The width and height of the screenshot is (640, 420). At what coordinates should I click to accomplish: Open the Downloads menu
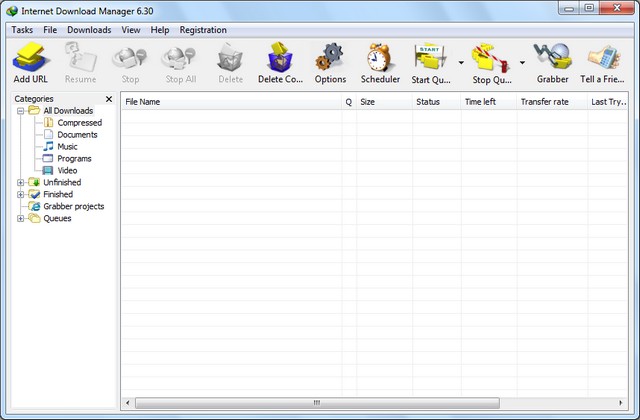pos(89,30)
